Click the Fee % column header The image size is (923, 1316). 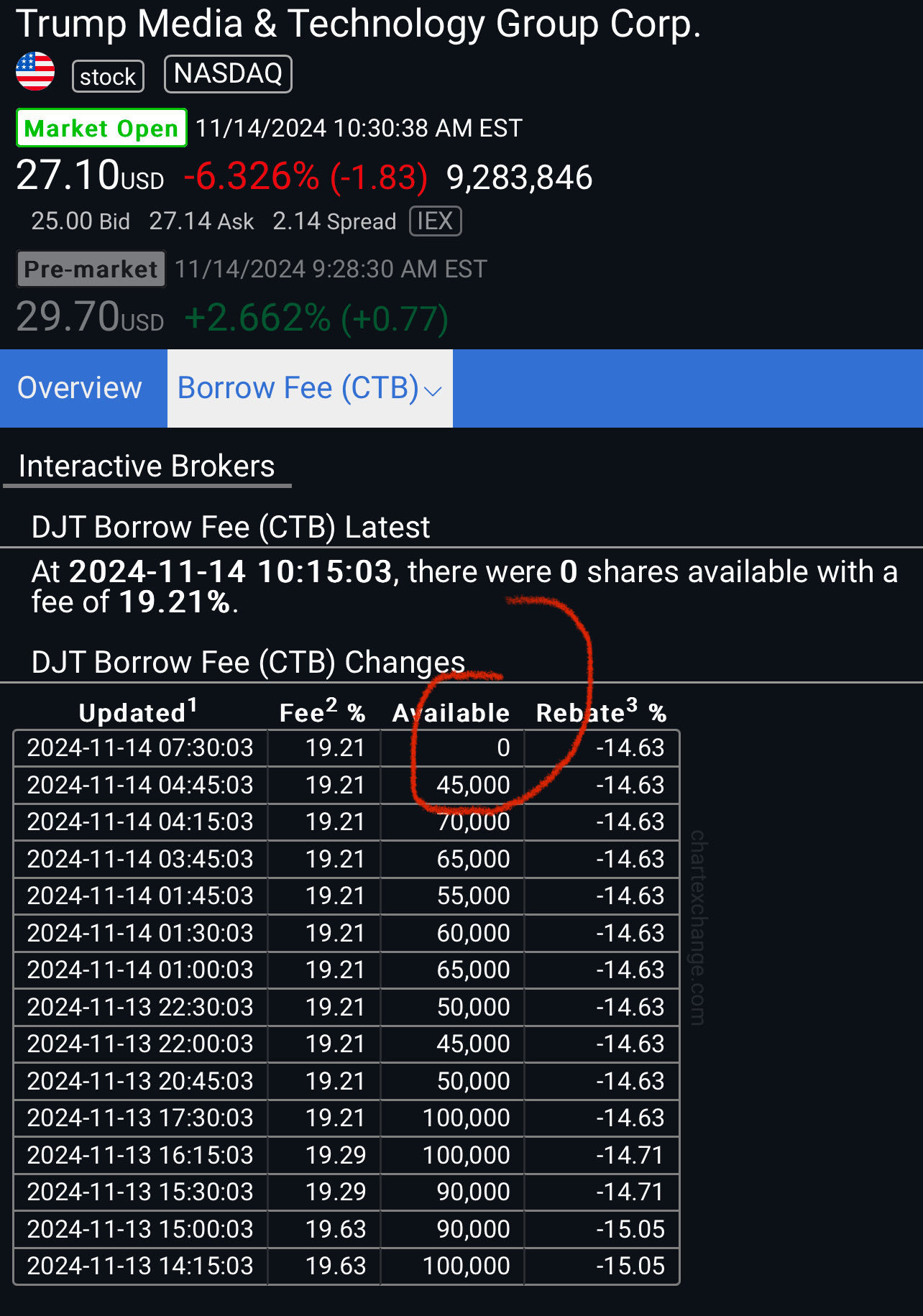[322, 712]
